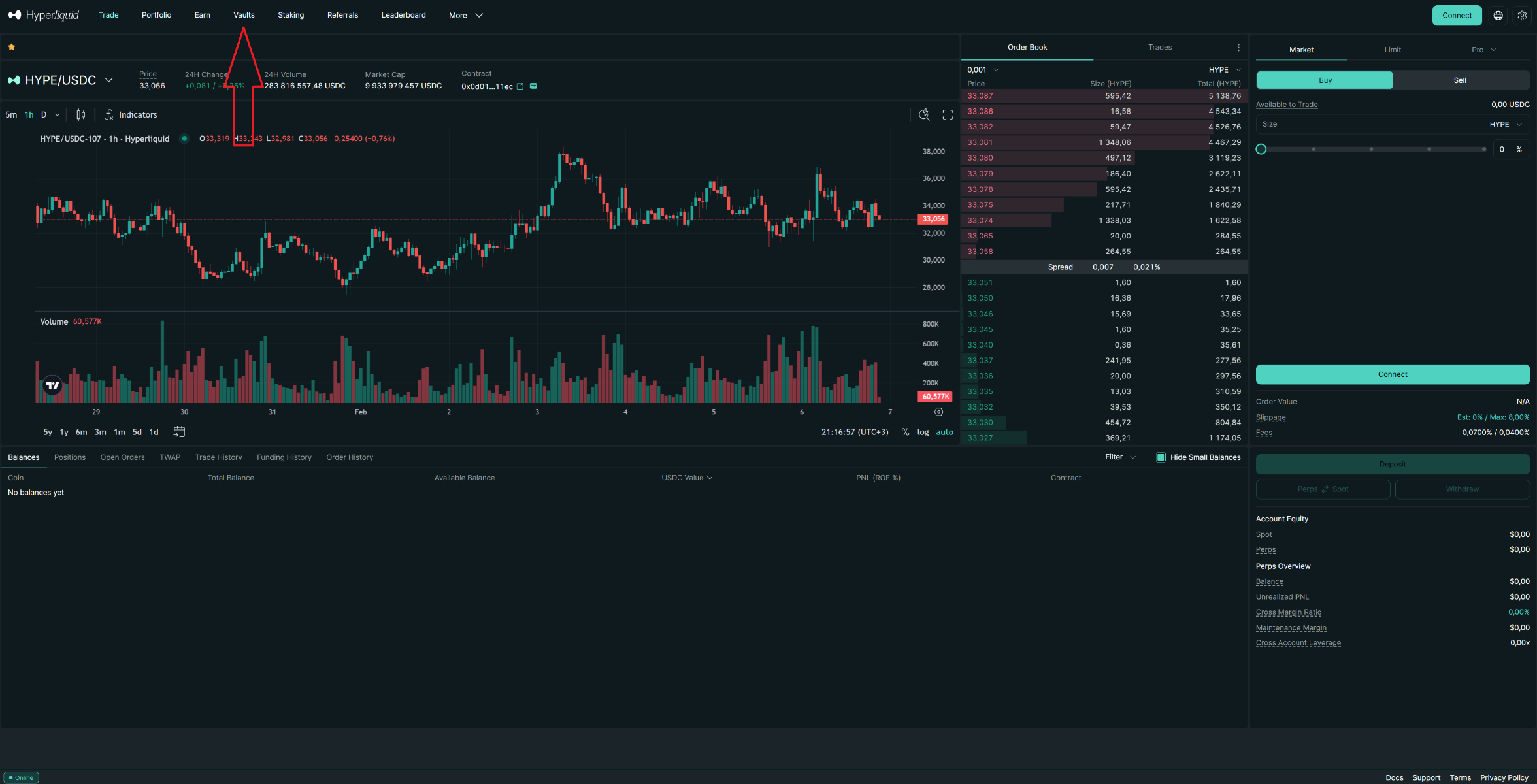Open the Vaults menu item
Viewport: 1537px width, 784px height.
tap(244, 15)
